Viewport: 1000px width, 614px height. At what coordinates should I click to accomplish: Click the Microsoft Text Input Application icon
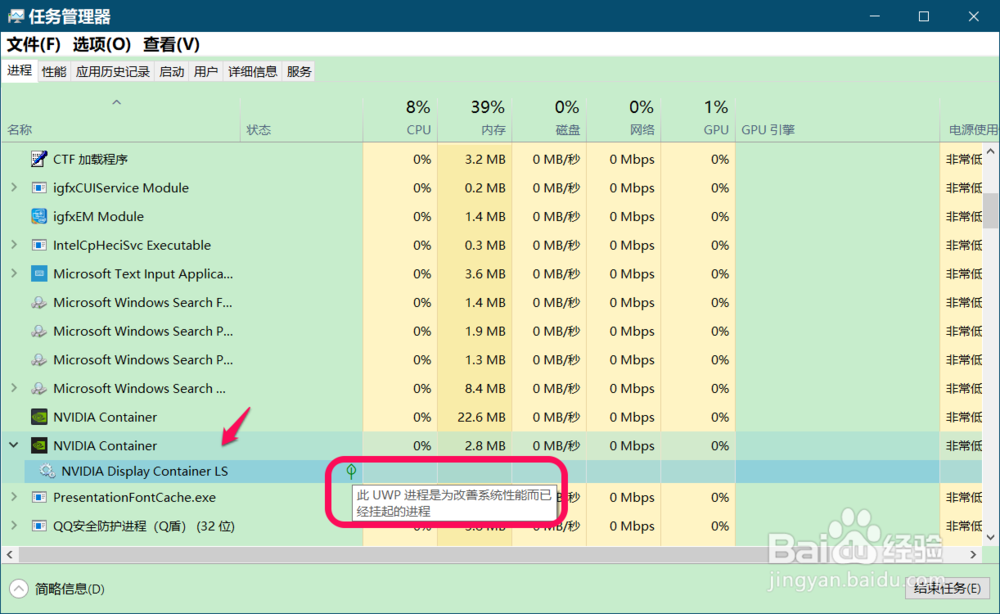[39, 274]
